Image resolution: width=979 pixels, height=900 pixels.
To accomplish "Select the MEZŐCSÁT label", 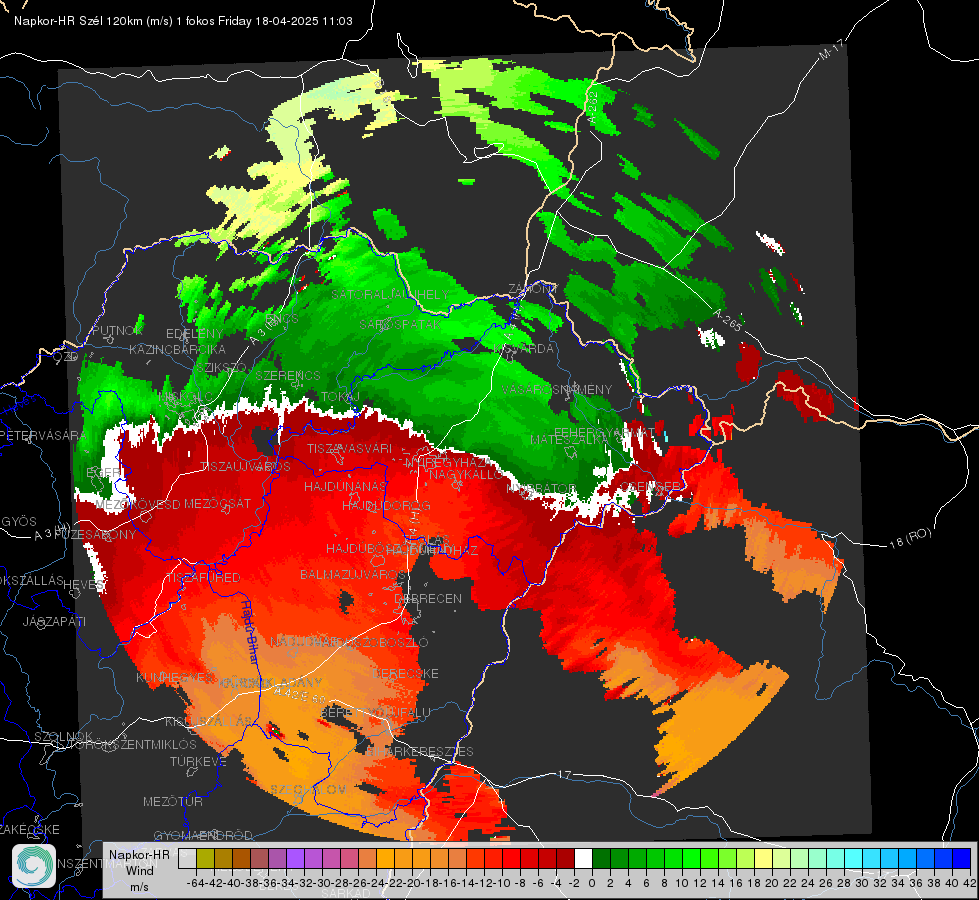I will [x=217, y=503].
